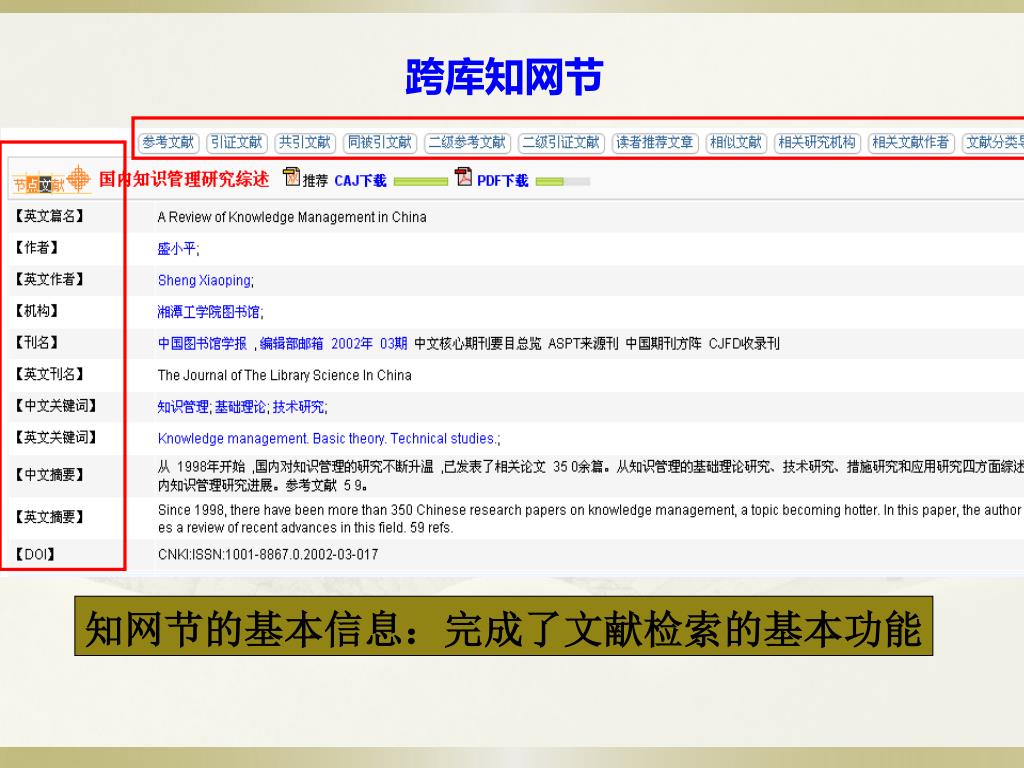Select the 【作者】 field label
The image size is (1024, 768).
(37, 248)
